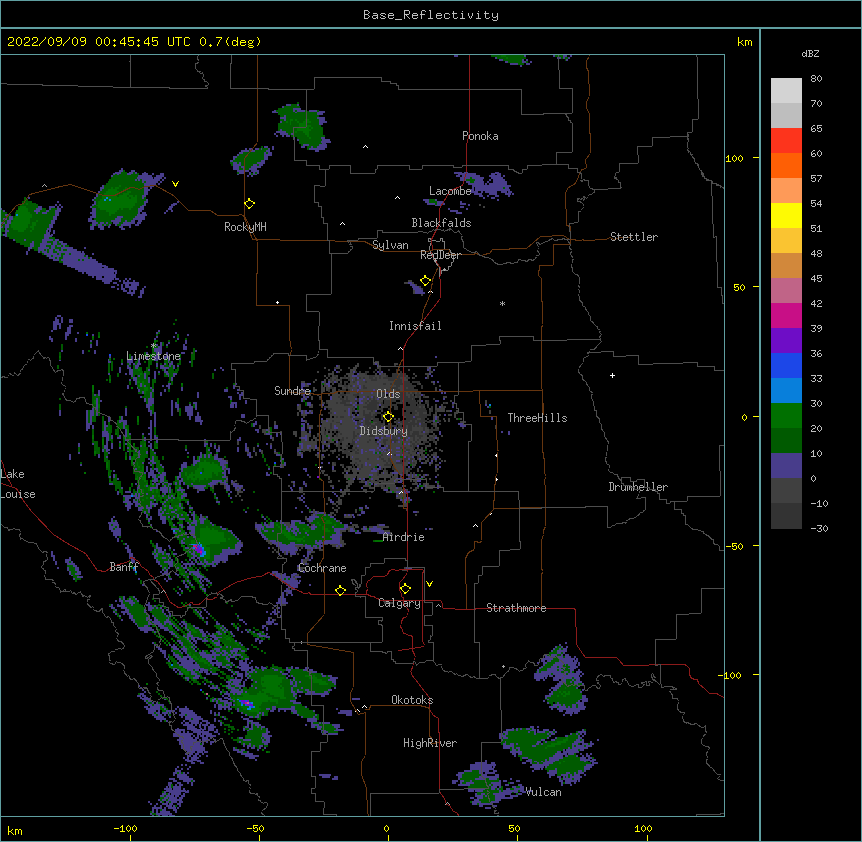Click the Lake Louise label
This screenshot has width=862, height=842.
[18, 484]
